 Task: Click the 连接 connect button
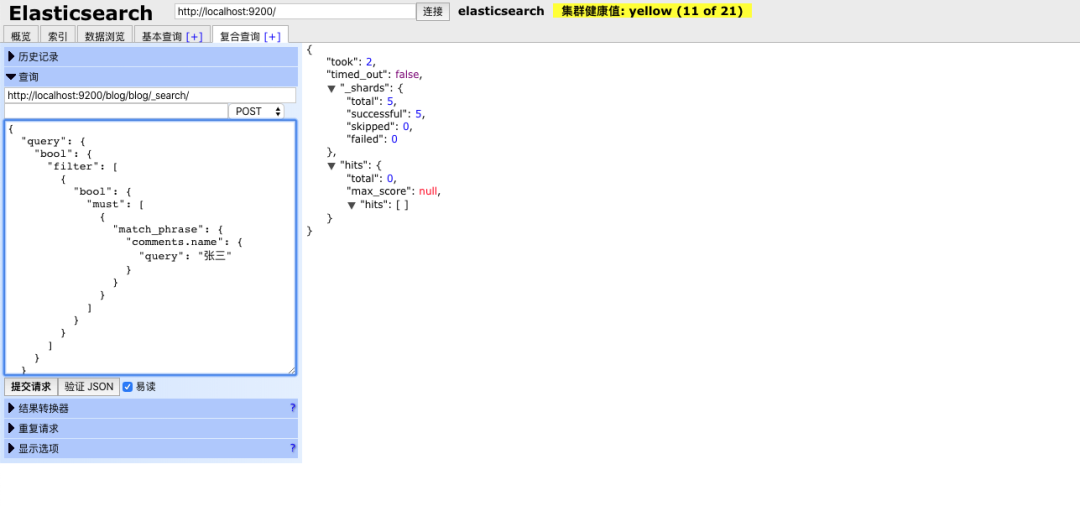(433, 12)
